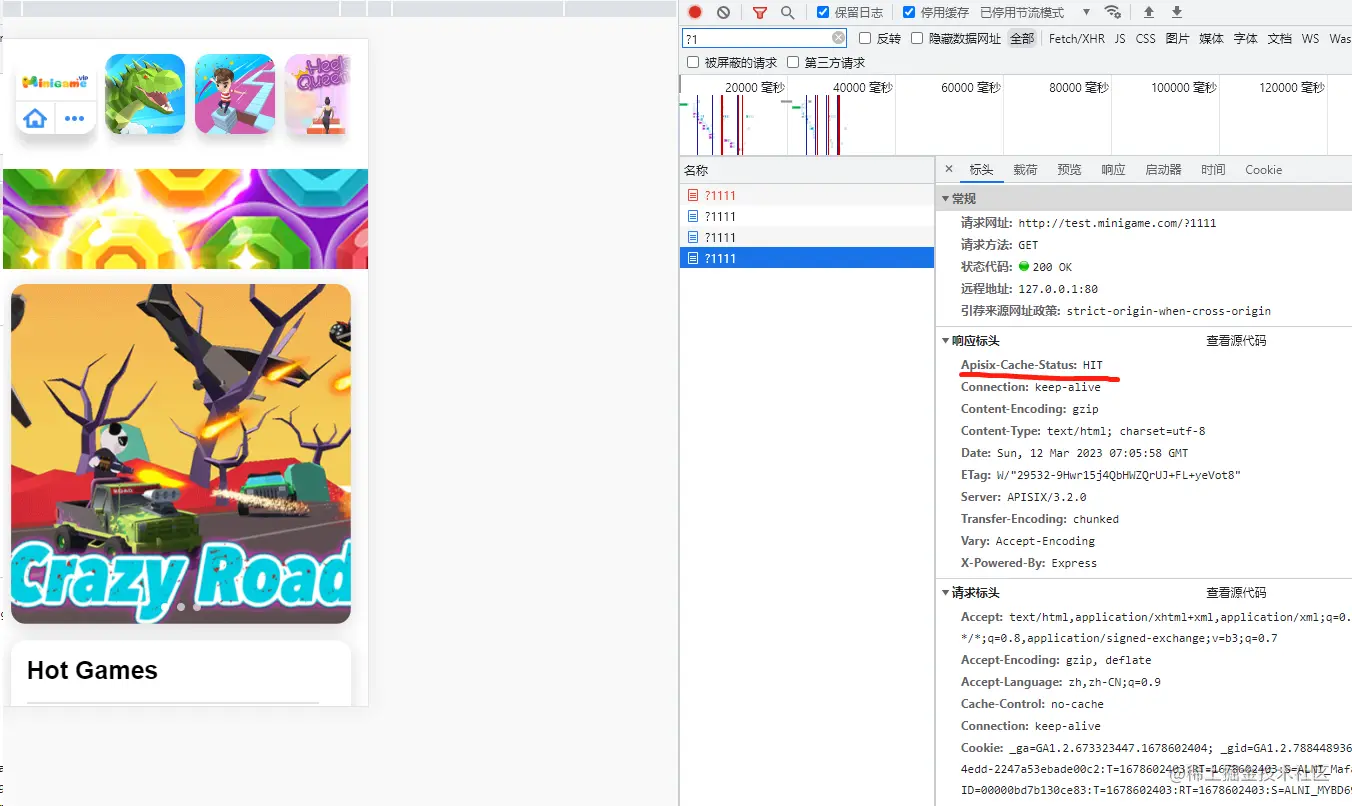The height and width of the screenshot is (806, 1352).
Task: Click the network conditions wifi icon
Action: click(1114, 12)
